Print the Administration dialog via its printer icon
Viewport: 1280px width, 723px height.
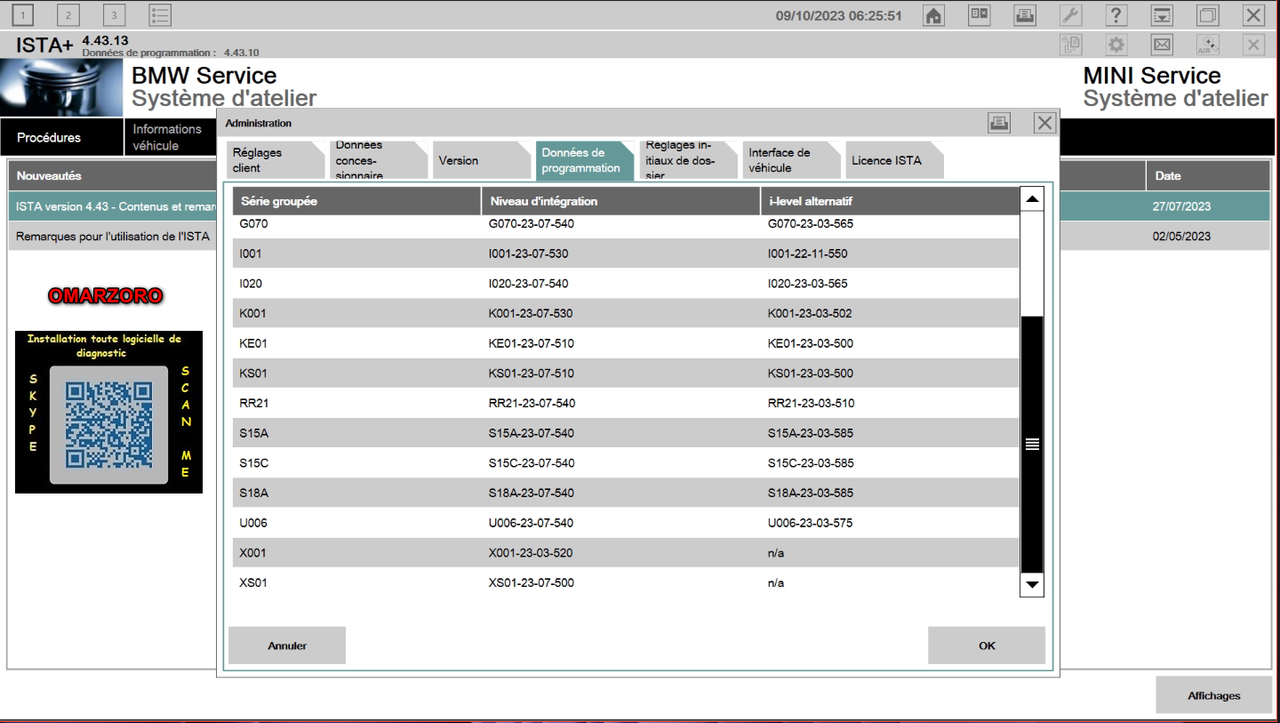999,122
